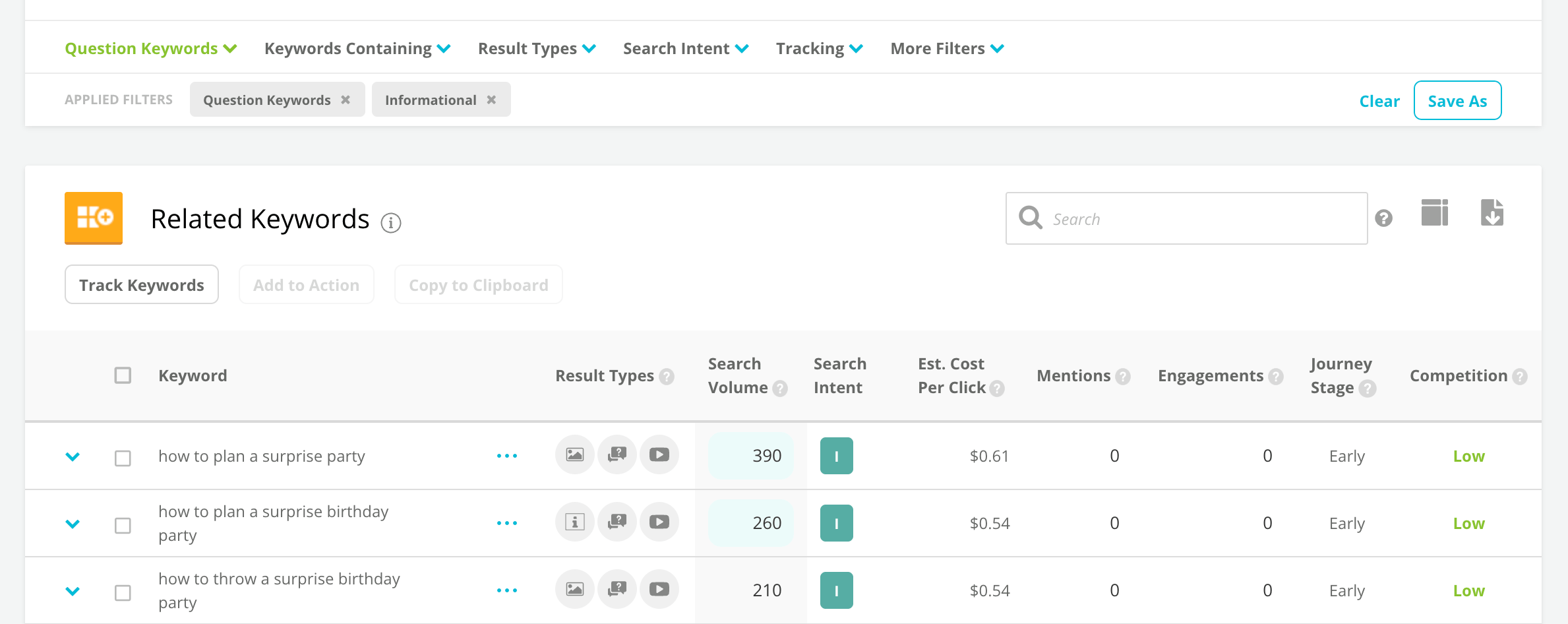The image size is (1568, 624).
Task: Check the how to plan a surprise party row
Action: pos(123,458)
